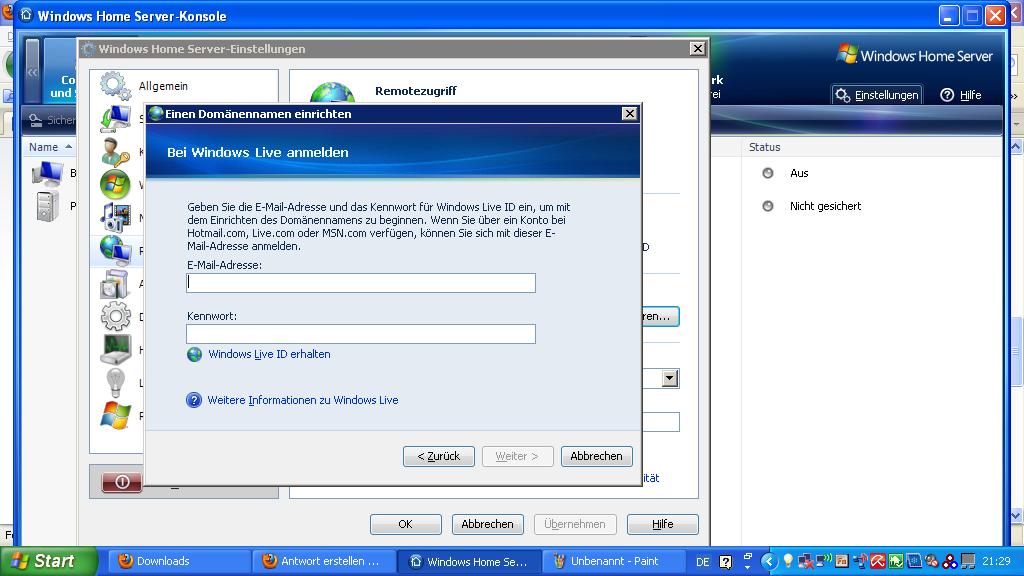1024x576 pixels.
Task: Click the globe icon beside Windows Live ID erhalten
Action: (195, 354)
